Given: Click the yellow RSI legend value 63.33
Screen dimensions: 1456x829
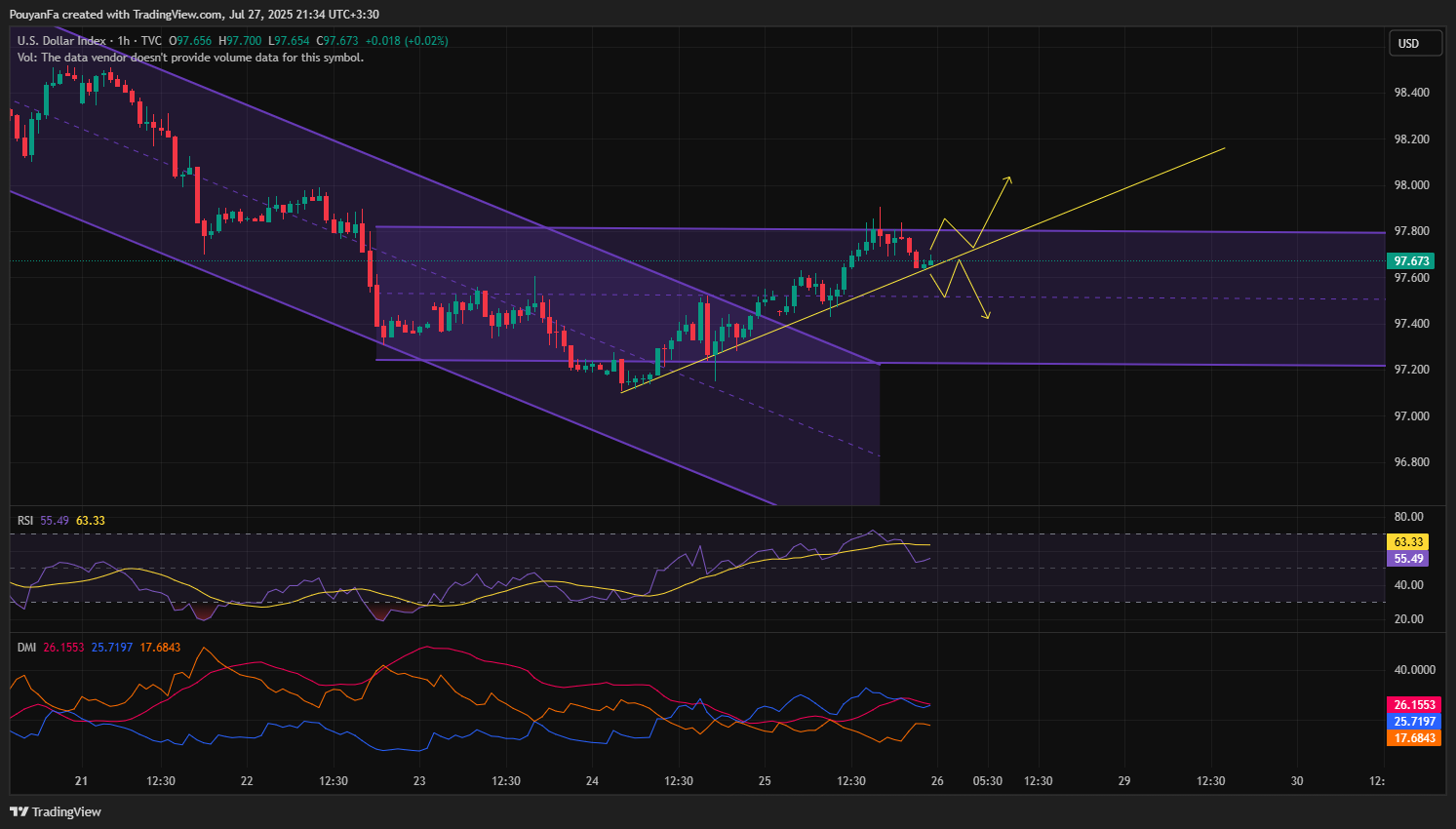Looking at the screenshot, I should (91, 521).
